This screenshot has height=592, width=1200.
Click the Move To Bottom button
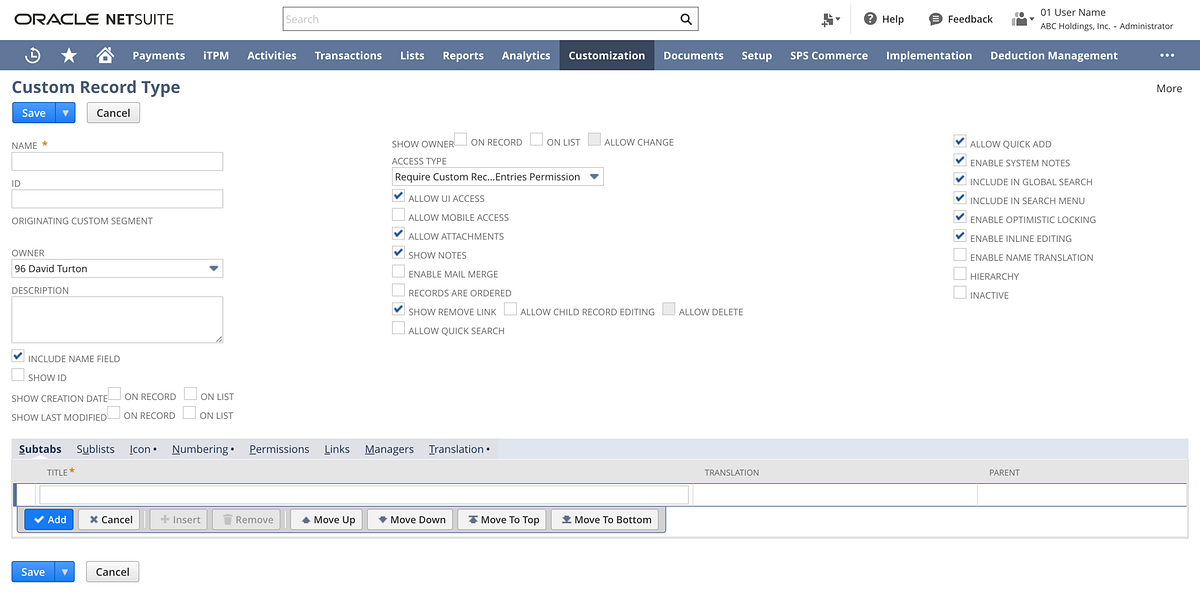[x=605, y=519]
